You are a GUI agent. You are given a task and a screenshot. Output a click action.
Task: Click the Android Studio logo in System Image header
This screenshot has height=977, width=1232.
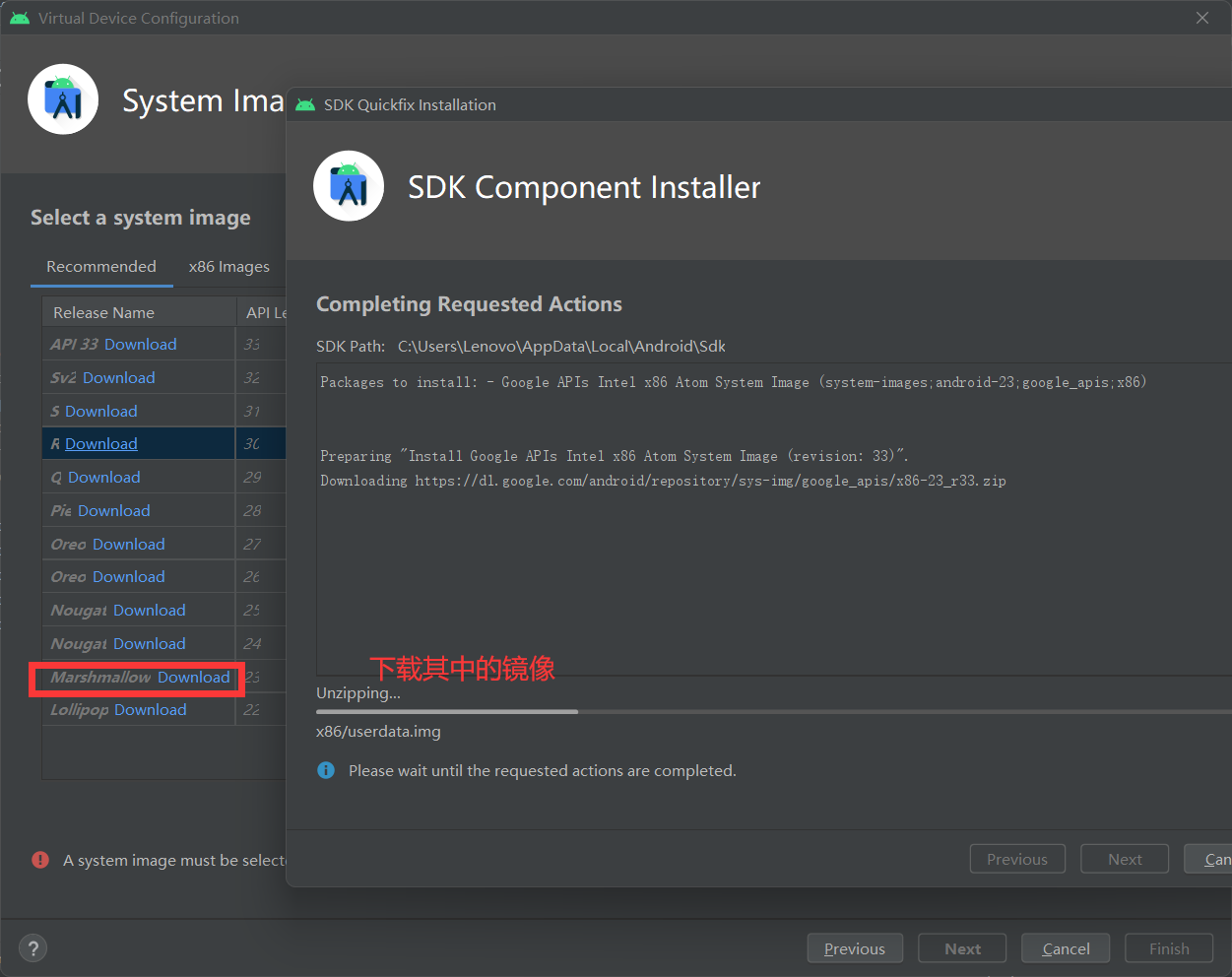(x=63, y=99)
